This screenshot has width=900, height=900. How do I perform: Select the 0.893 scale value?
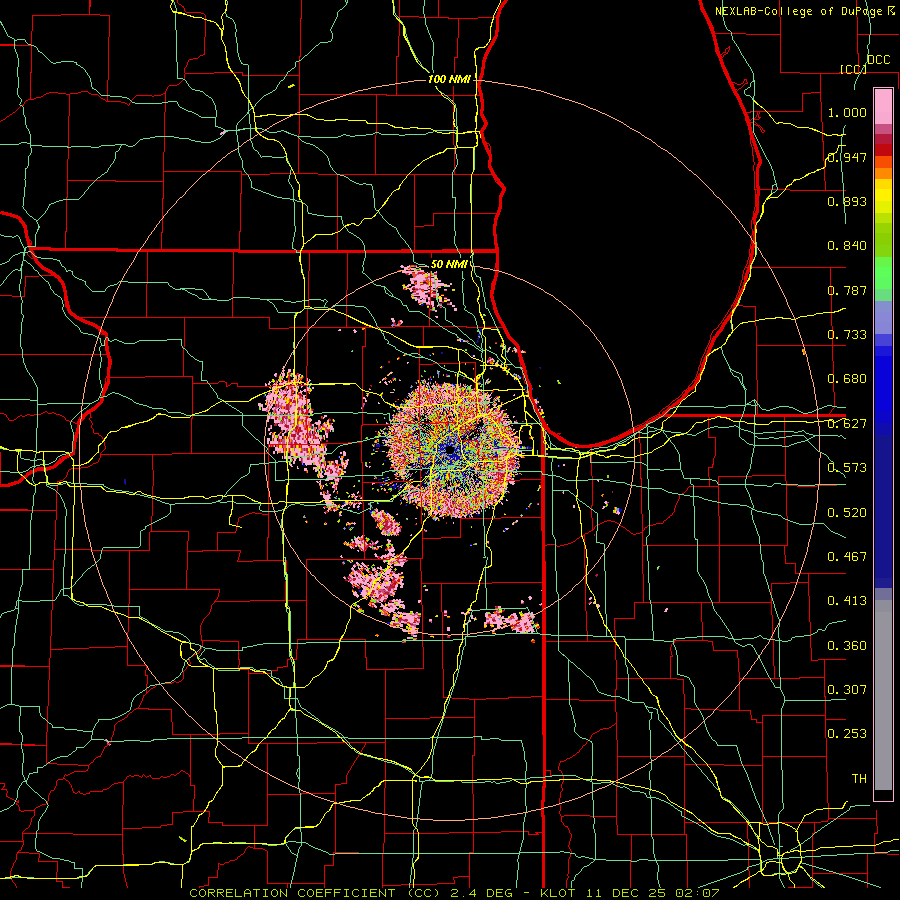[x=847, y=201]
